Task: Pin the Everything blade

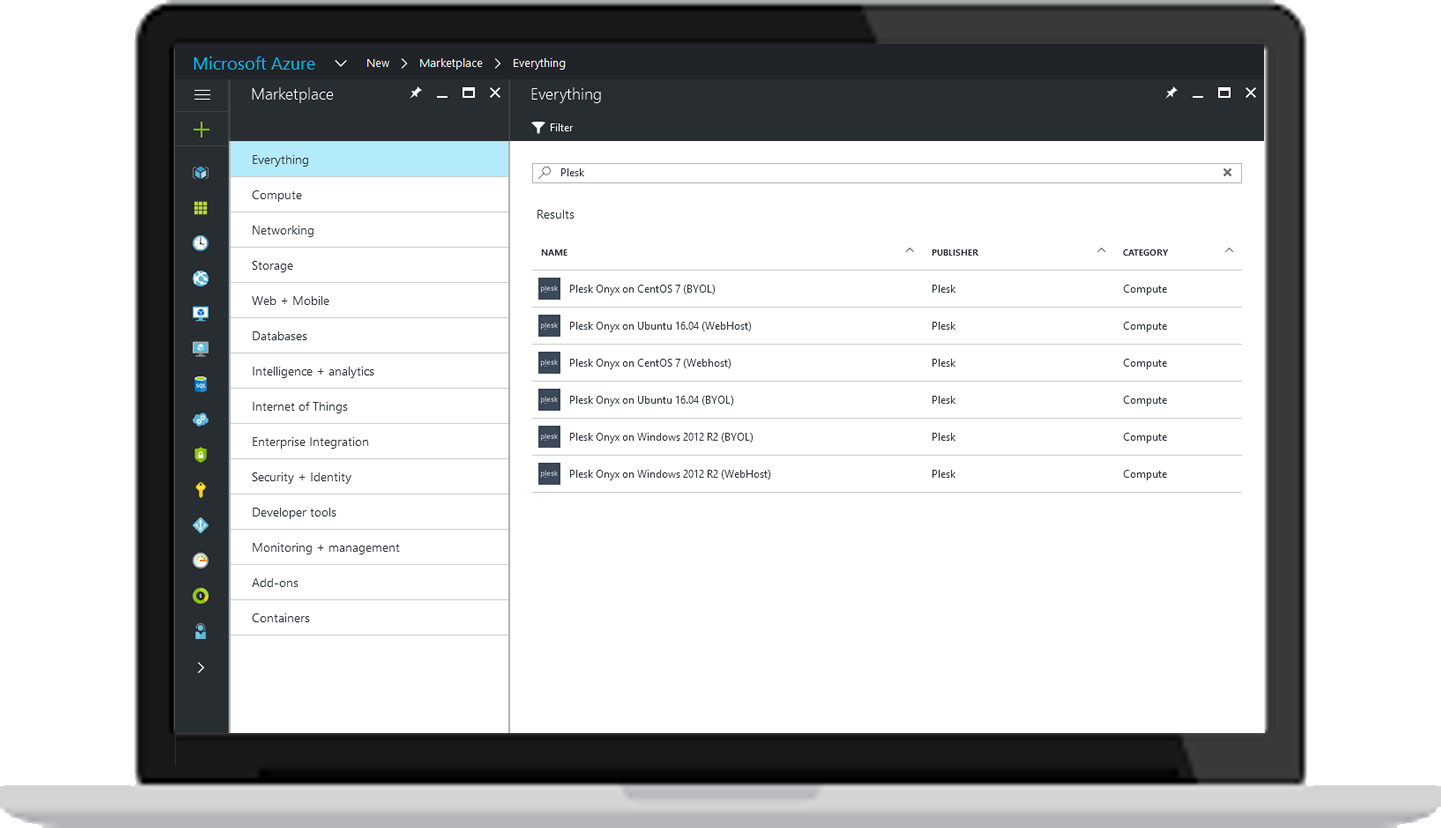Action: pyautogui.click(x=1171, y=93)
